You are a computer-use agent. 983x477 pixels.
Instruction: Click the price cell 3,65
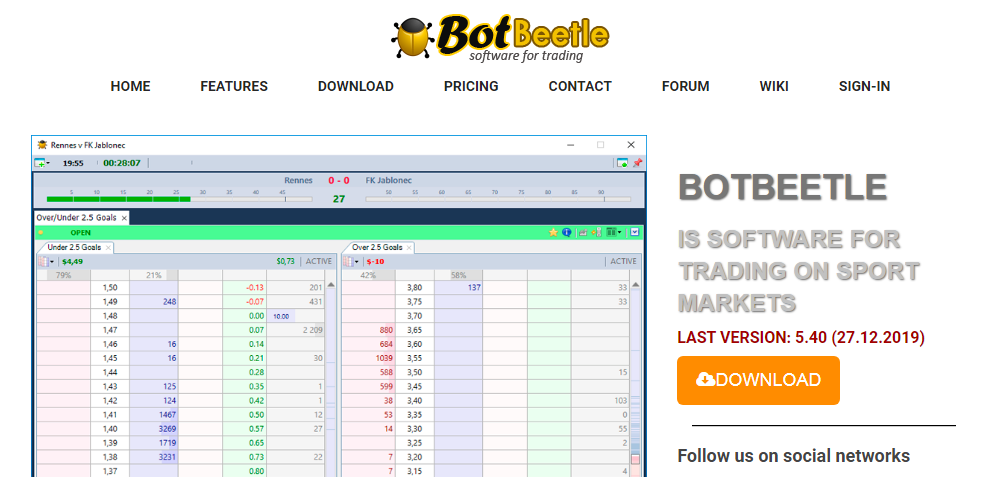414,330
